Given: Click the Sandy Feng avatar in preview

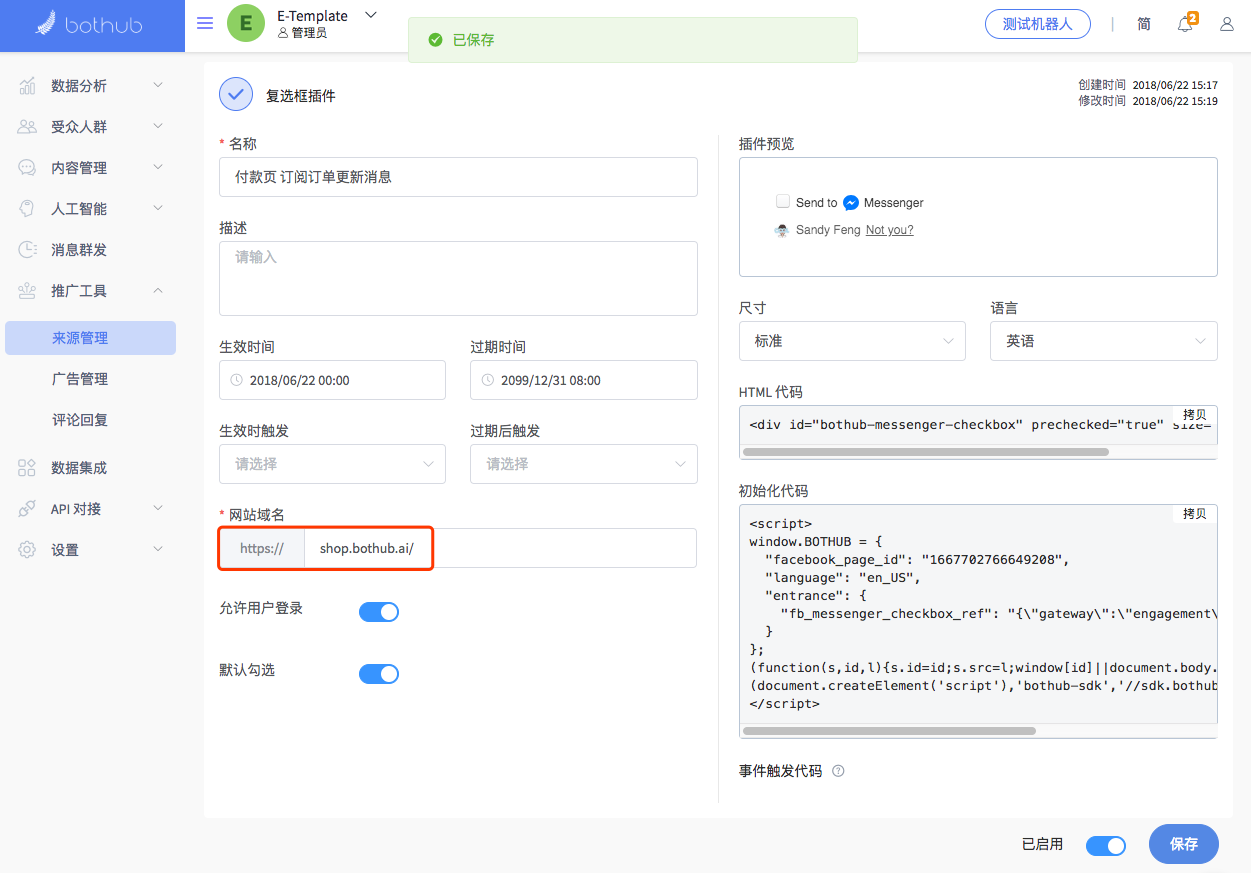Looking at the screenshot, I should tap(782, 230).
